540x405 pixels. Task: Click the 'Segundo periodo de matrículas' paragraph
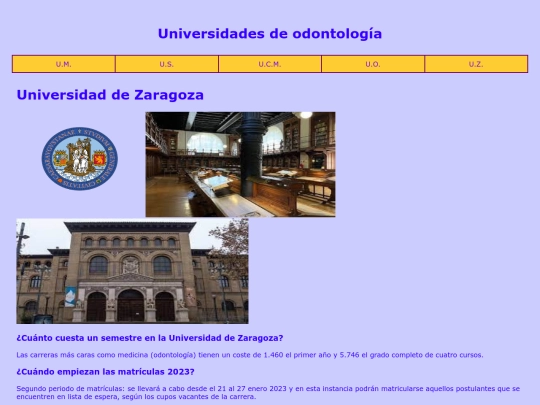click(268, 393)
